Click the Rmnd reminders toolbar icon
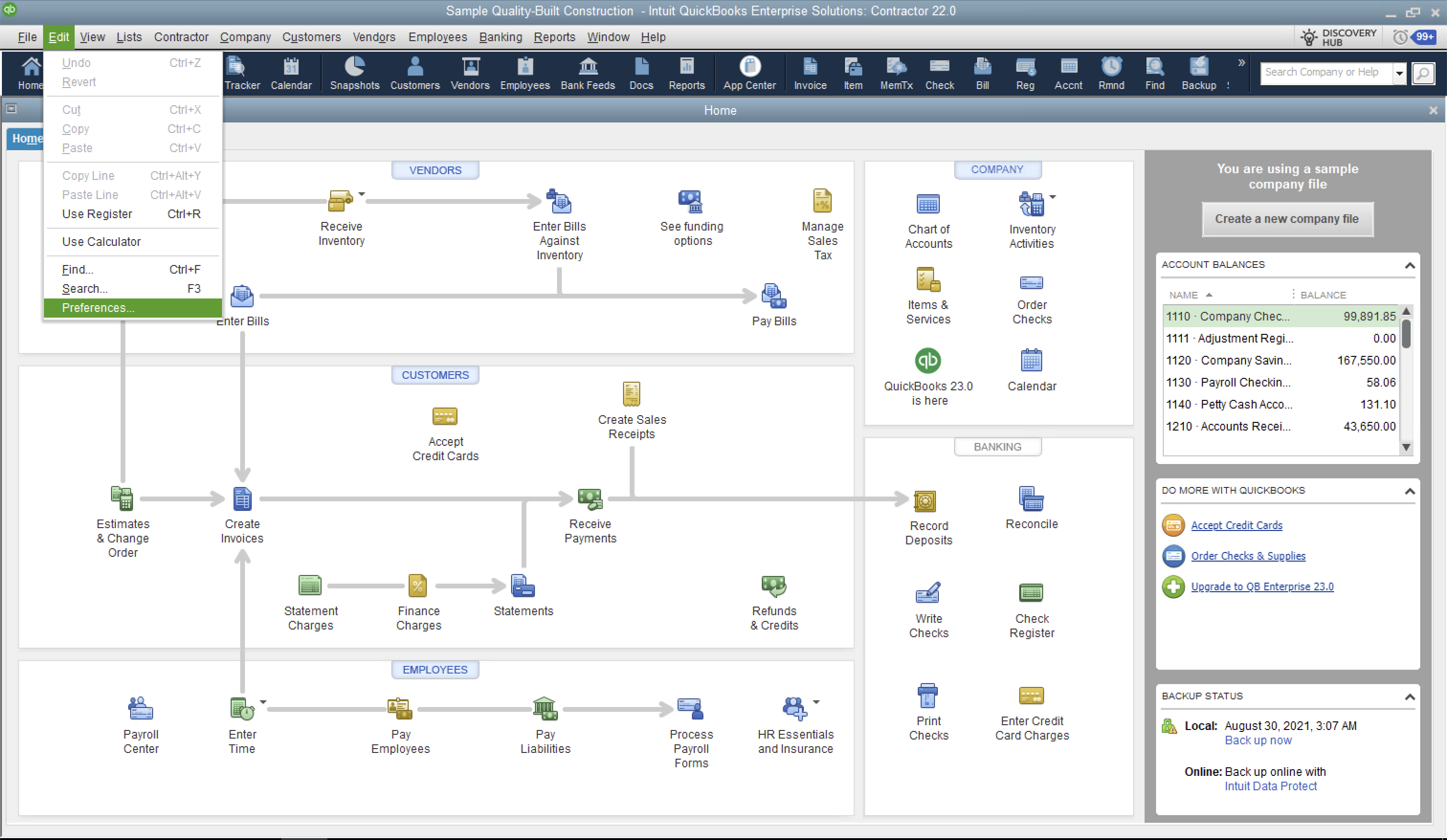The width and height of the screenshot is (1447, 840). [1111, 74]
